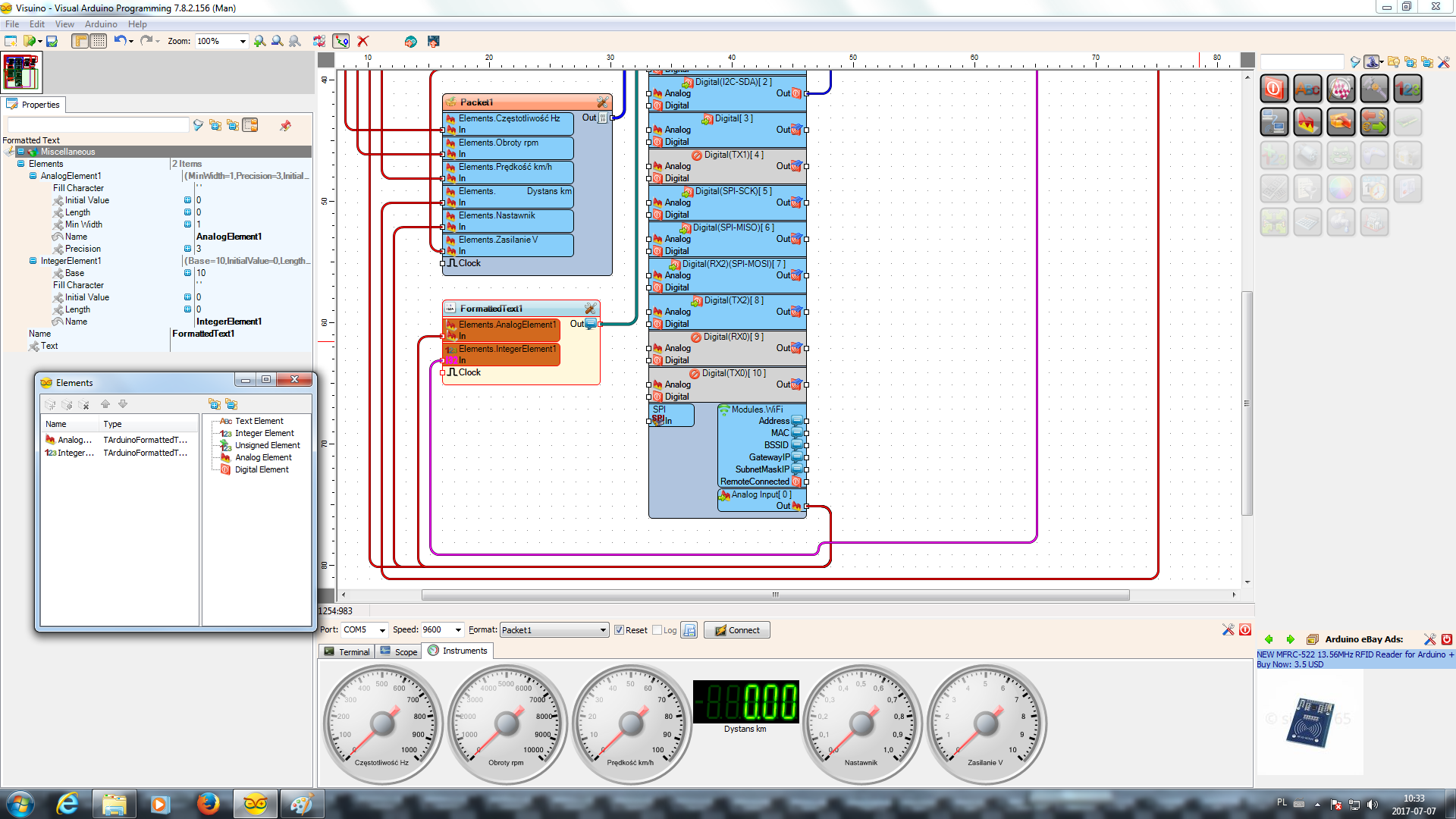The width and height of the screenshot is (1456, 819).
Task: Select the Instruments tab
Action: [457, 651]
